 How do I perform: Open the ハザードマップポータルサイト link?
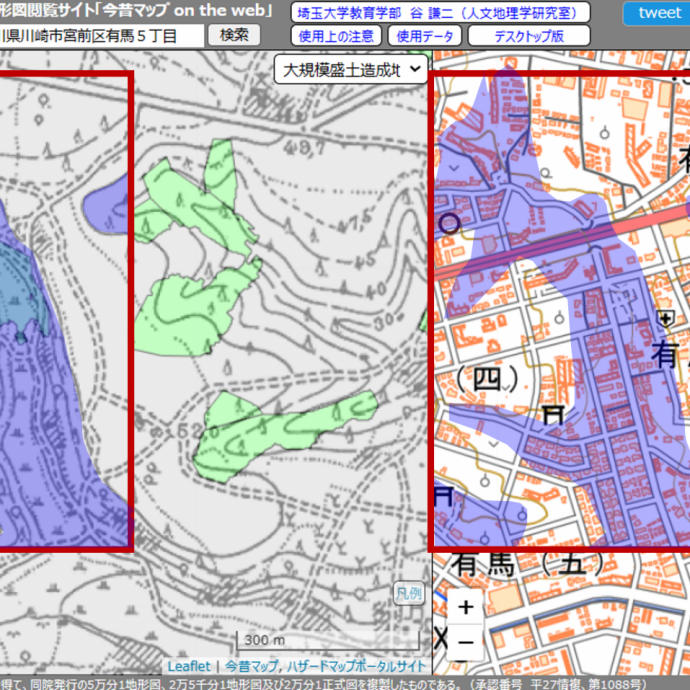(x=356, y=666)
